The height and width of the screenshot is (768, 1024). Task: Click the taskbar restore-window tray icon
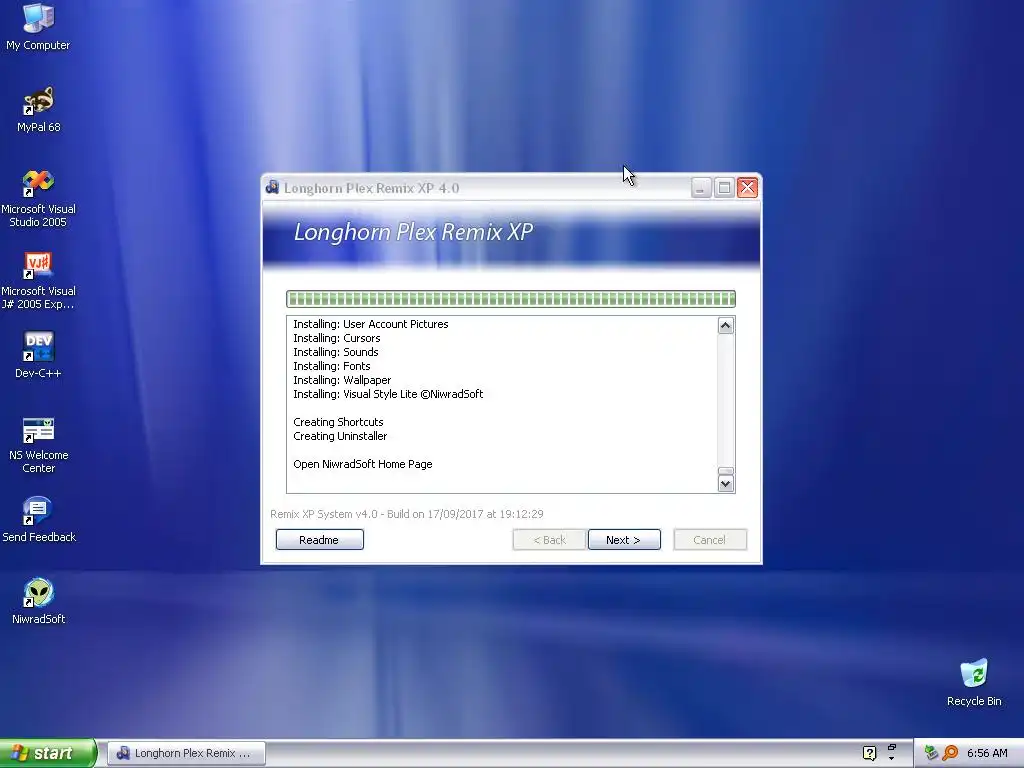891,747
